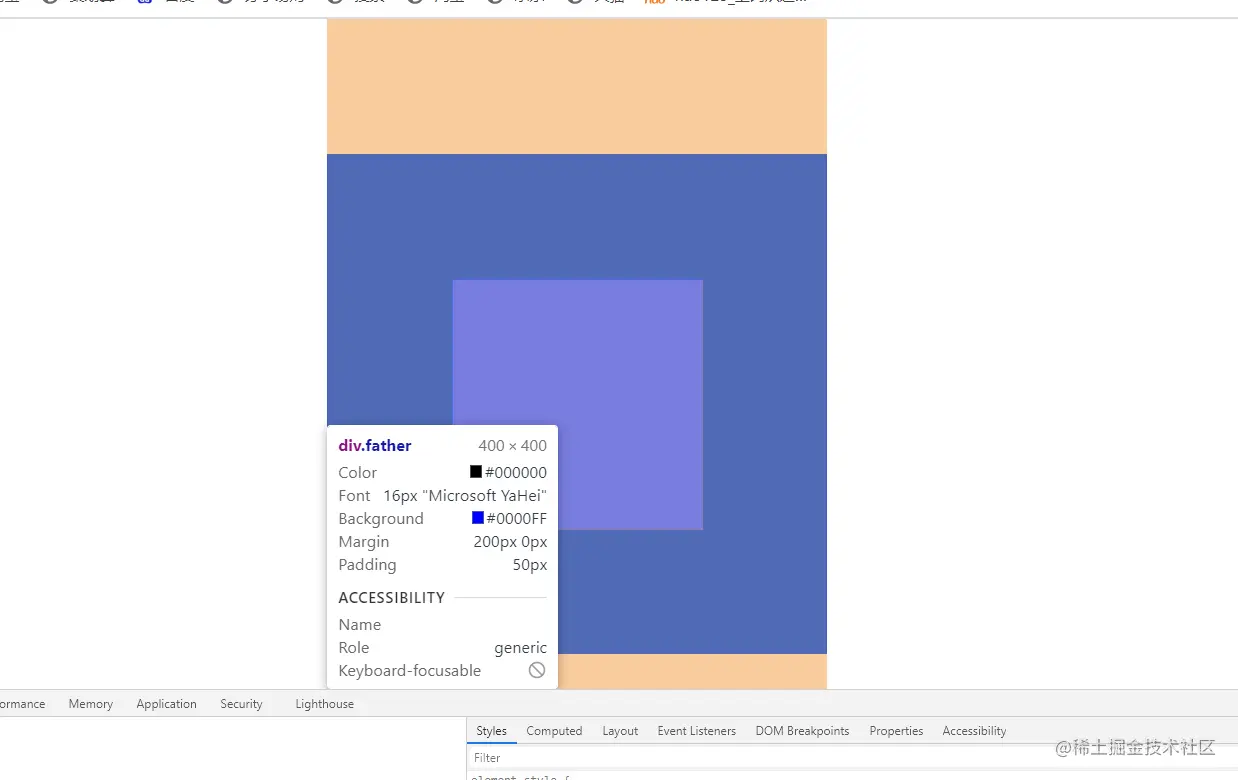The width and height of the screenshot is (1238, 780).
Task: Open the Layout sidebar tab
Action: [x=620, y=731]
